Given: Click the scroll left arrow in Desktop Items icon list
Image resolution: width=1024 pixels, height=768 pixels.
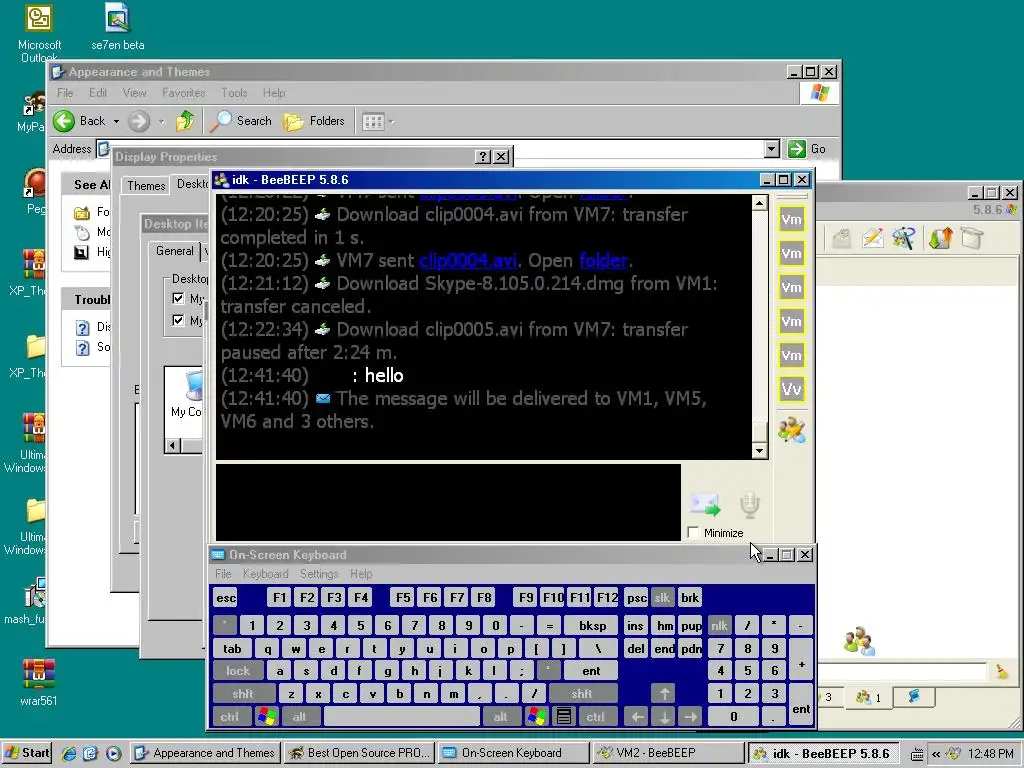Looking at the screenshot, I should coord(173,445).
